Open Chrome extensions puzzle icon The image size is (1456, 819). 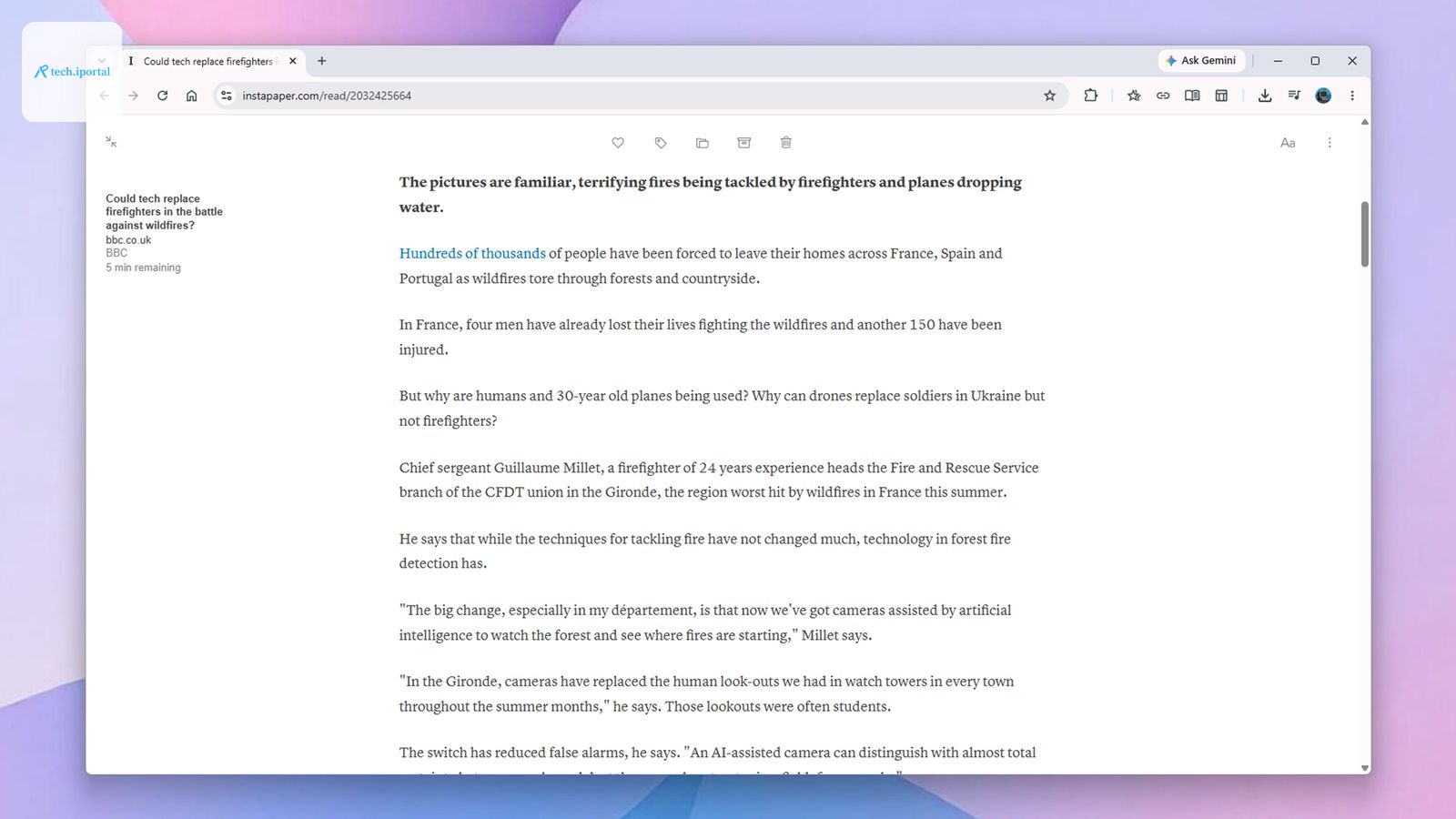1090,96
